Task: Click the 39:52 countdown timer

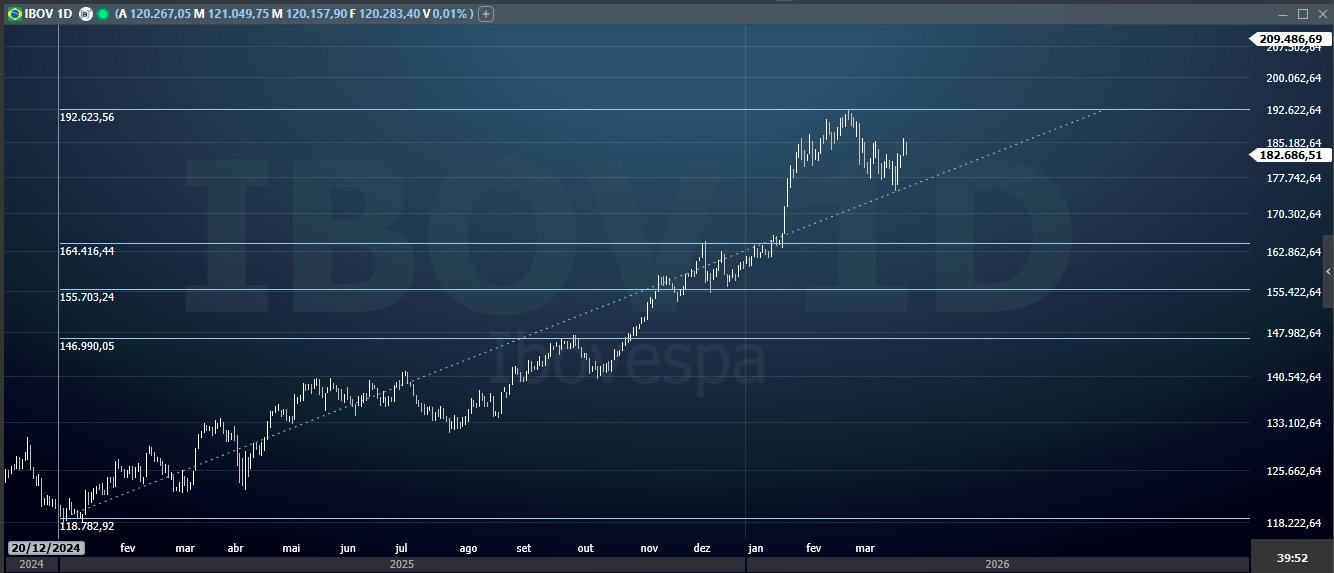Action: (1292, 557)
